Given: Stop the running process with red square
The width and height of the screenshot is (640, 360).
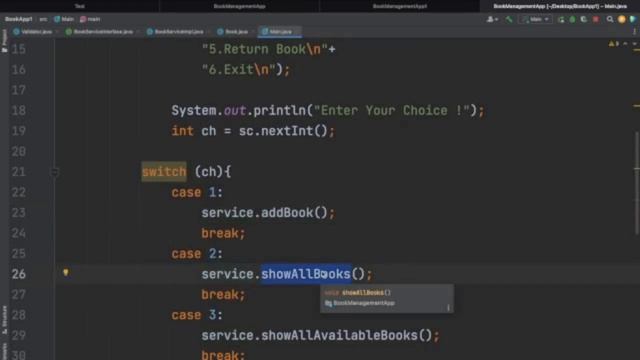Looking at the screenshot, I should coord(596,19).
